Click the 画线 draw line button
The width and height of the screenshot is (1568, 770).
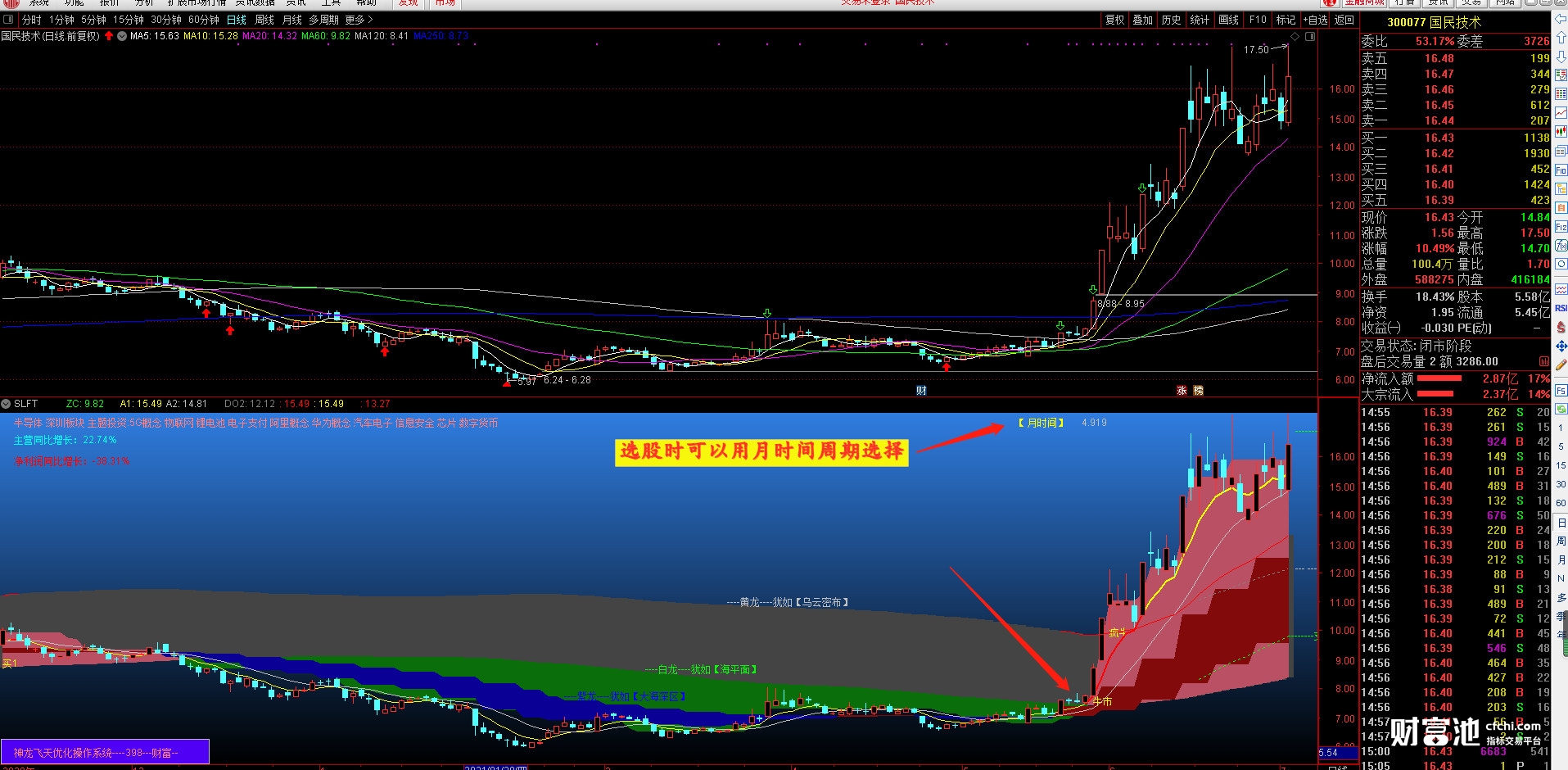coord(1228,20)
